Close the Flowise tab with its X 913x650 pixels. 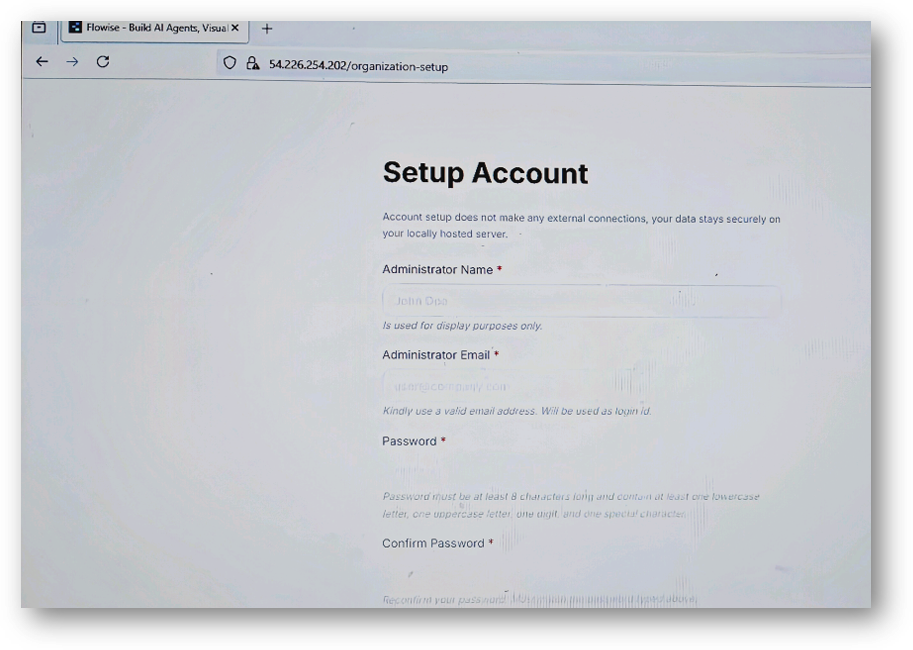pyautogui.click(x=237, y=29)
